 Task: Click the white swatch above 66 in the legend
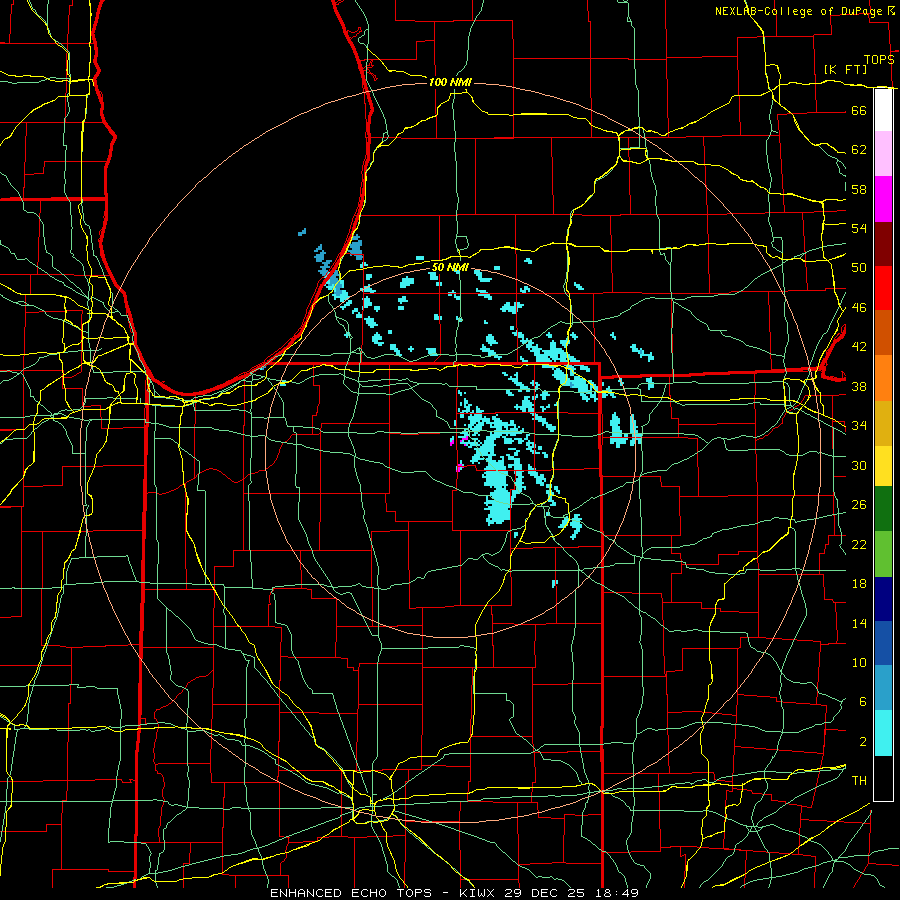point(883,110)
